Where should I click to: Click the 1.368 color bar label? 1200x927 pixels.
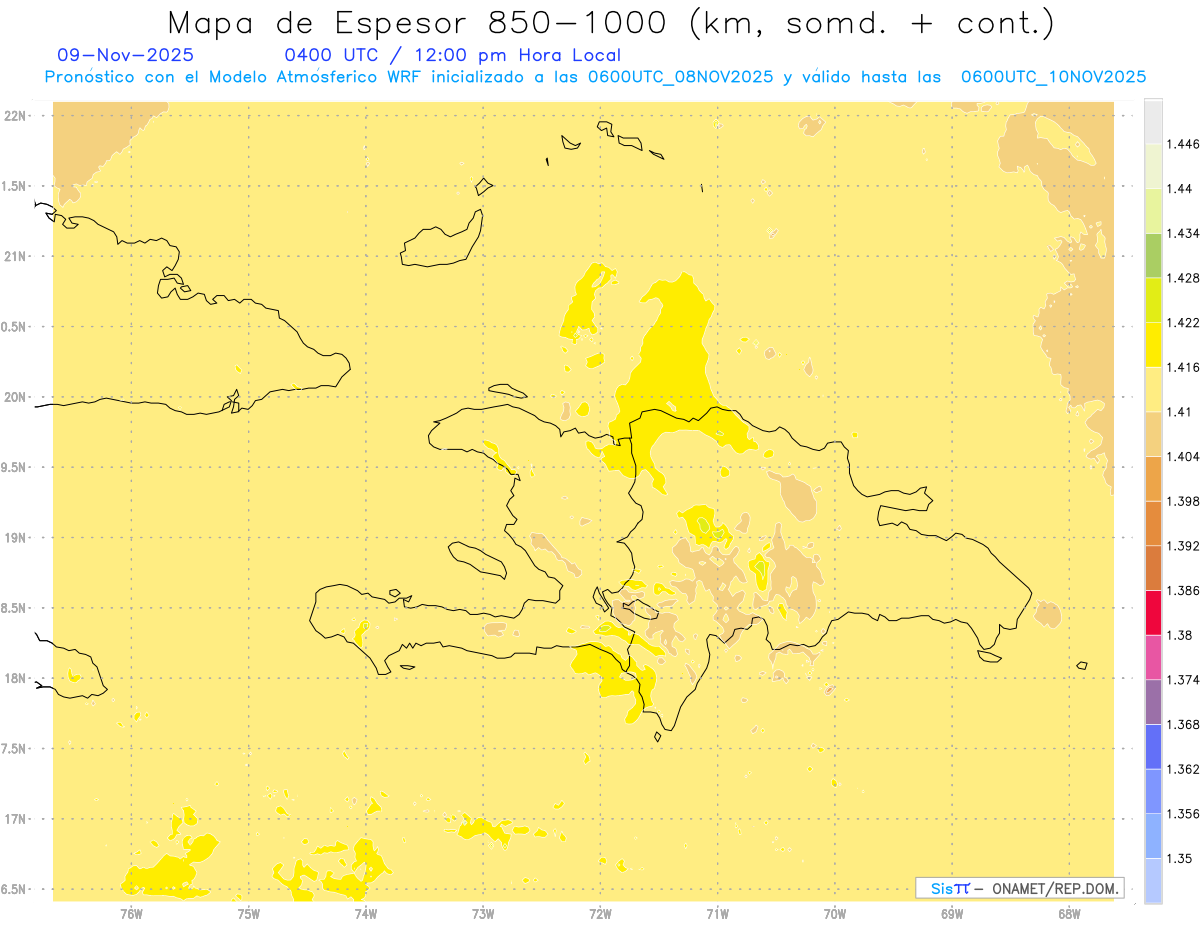pos(1183,725)
